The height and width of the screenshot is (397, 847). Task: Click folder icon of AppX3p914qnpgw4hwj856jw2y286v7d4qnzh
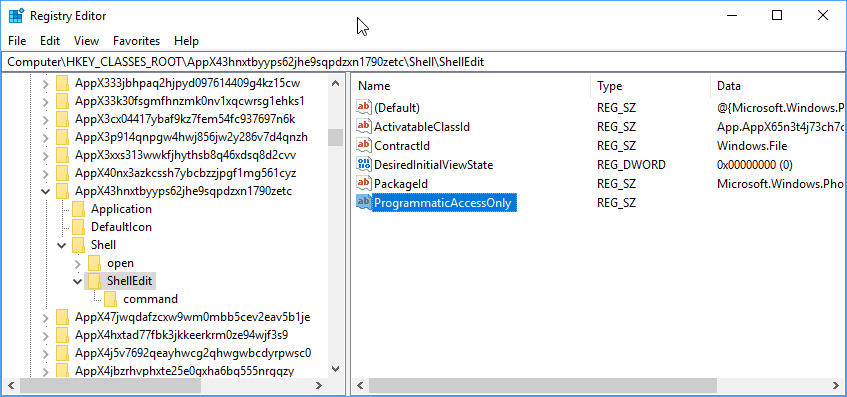coord(63,137)
